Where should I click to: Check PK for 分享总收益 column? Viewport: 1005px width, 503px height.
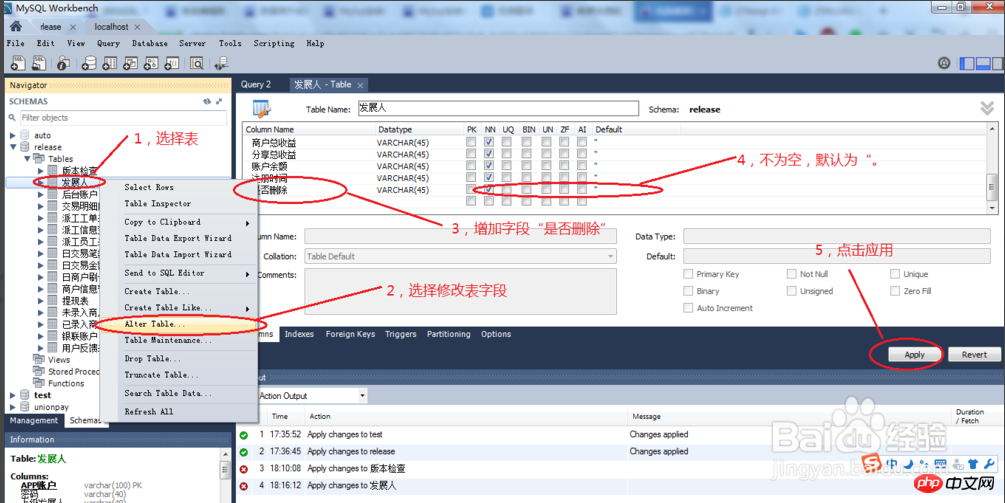(x=471, y=154)
